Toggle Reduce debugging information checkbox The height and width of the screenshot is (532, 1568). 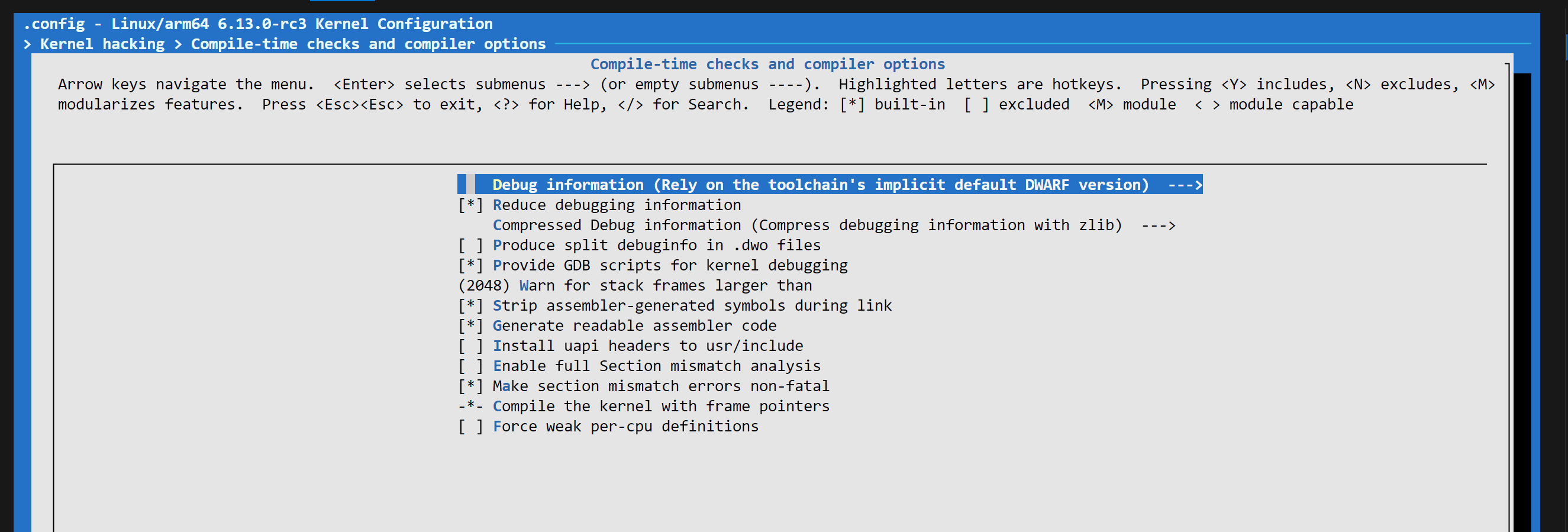[x=470, y=205]
